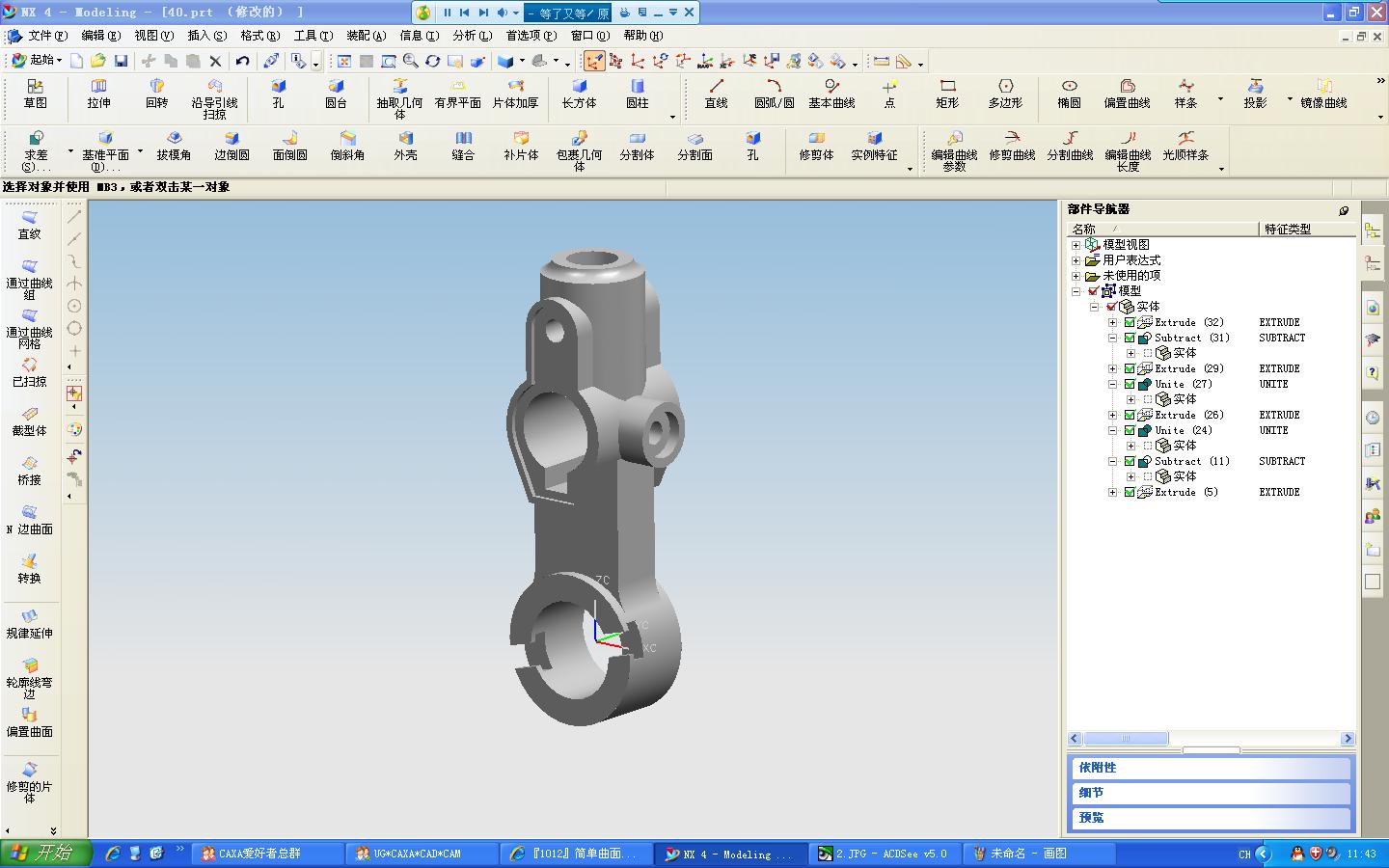This screenshot has width=1389, height=868.
Task: Activate the 拉伸 extrude tool
Action: coord(98,95)
